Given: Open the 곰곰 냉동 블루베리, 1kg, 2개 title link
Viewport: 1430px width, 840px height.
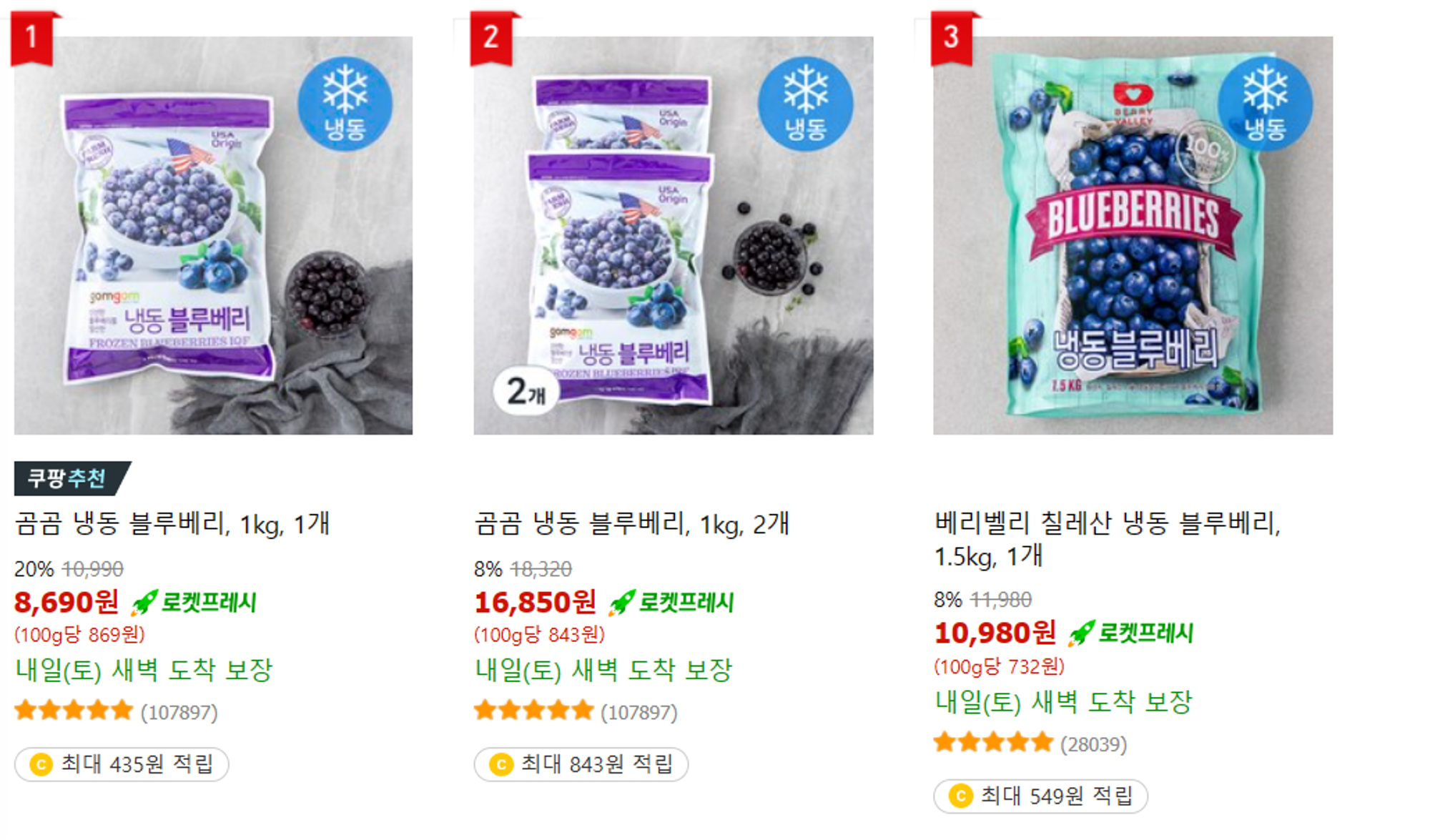Looking at the screenshot, I should (632, 524).
